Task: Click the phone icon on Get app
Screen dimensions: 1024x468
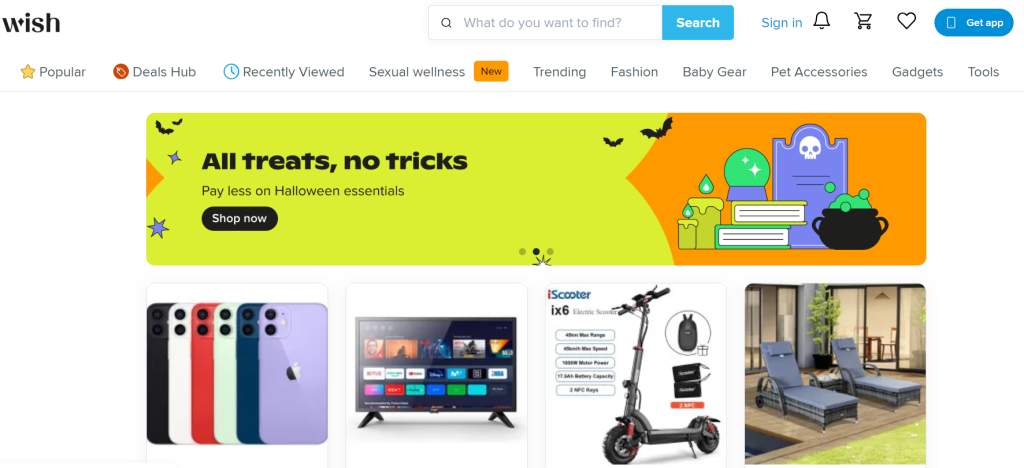Action: [x=951, y=23]
